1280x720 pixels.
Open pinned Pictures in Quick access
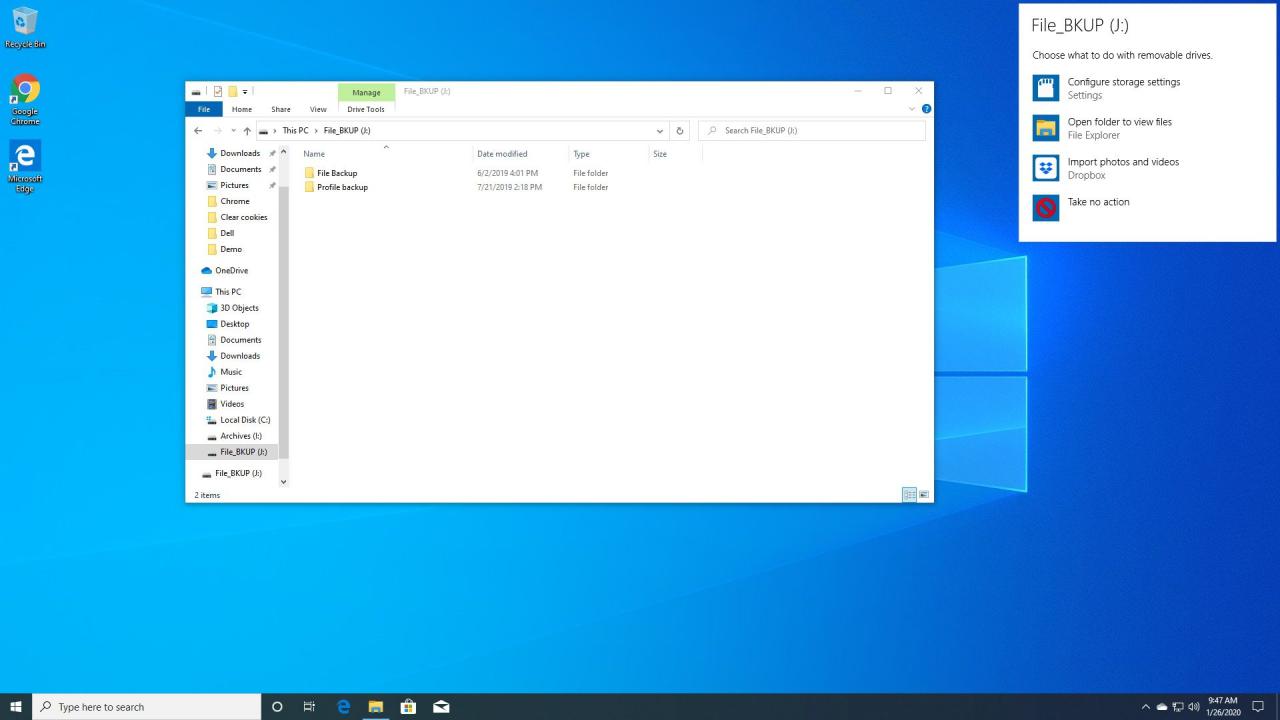[234, 185]
